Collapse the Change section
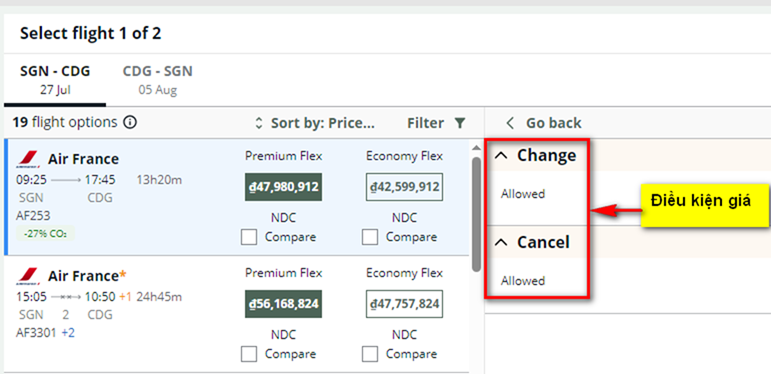 coord(501,156)
